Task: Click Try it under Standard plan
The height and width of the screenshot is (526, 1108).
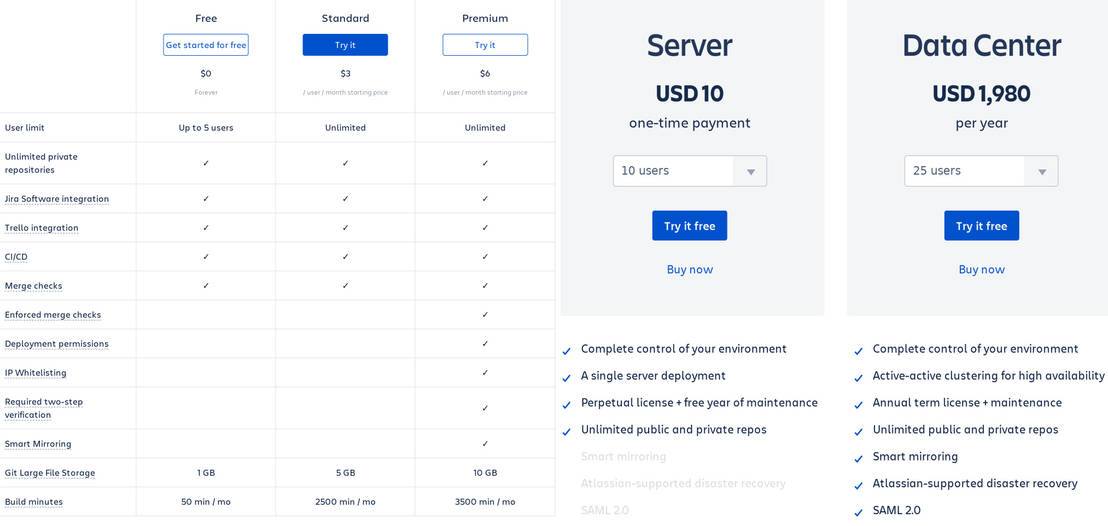Action: click(345, 45)
